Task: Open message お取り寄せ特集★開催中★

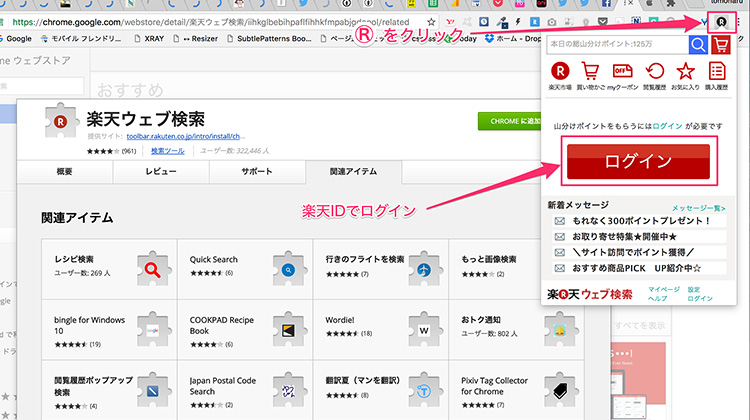Action: click(x=639, y=236)
